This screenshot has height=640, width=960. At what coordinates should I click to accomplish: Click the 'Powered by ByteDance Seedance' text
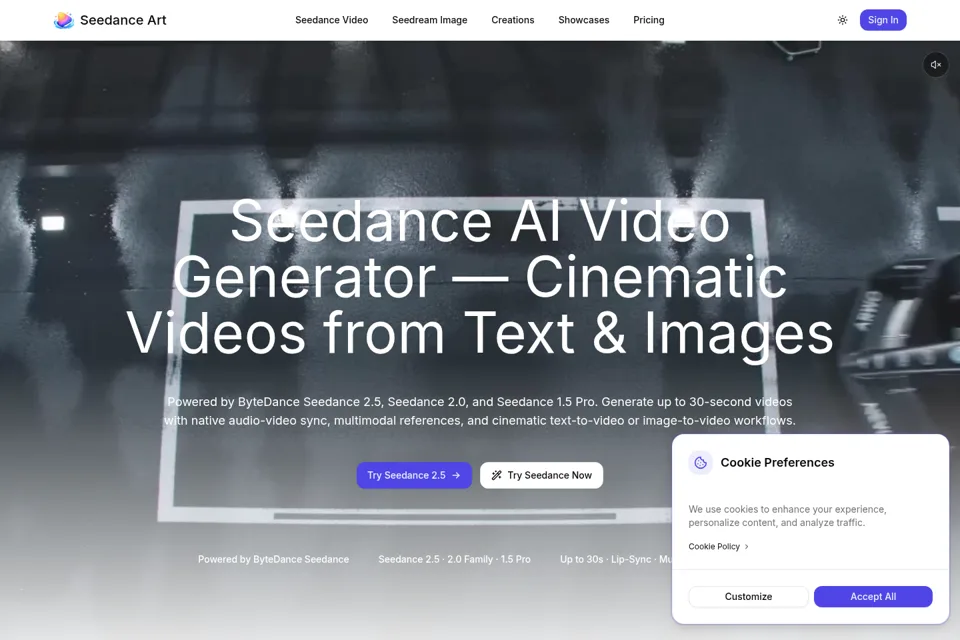pyautogui.click(x=273, y=559)
